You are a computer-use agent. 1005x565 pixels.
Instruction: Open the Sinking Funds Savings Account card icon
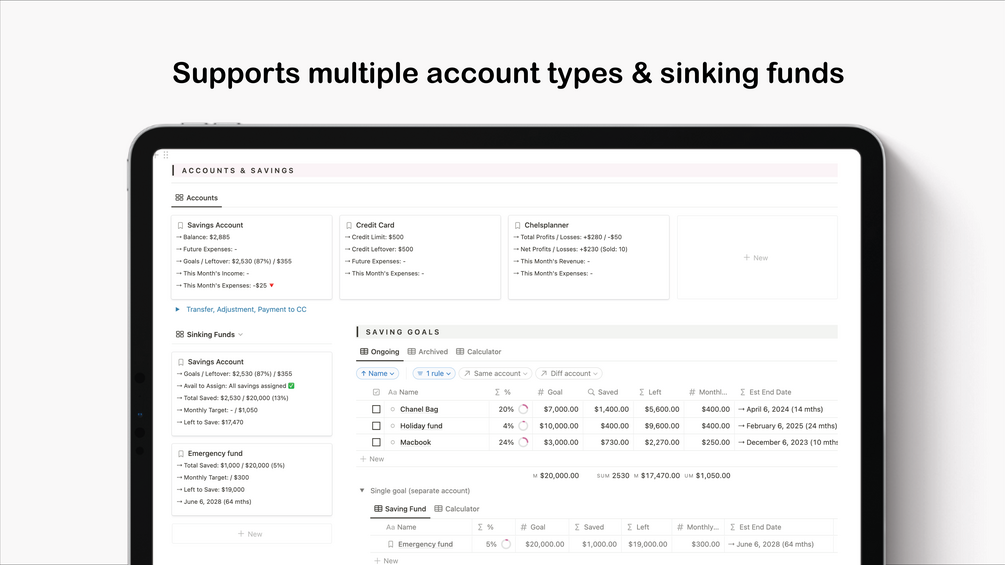point(181,362)
